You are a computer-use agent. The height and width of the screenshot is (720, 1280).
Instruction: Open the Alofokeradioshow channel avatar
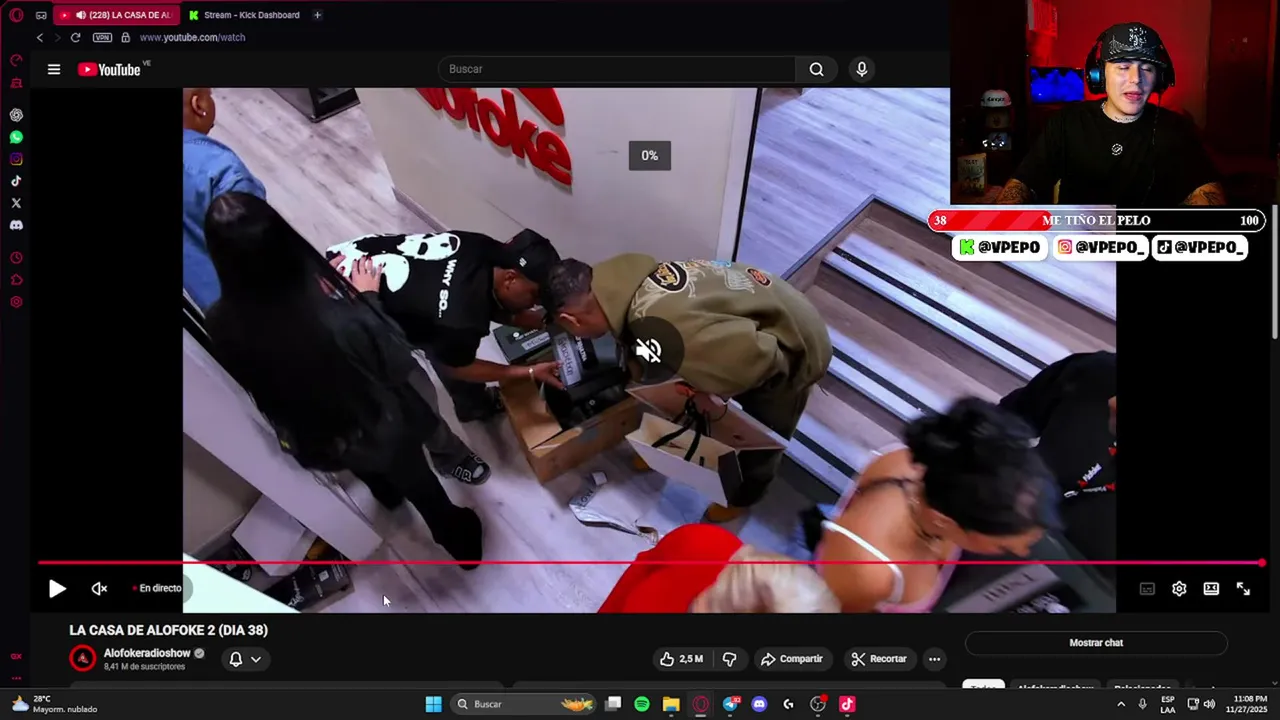click(83, 658)
